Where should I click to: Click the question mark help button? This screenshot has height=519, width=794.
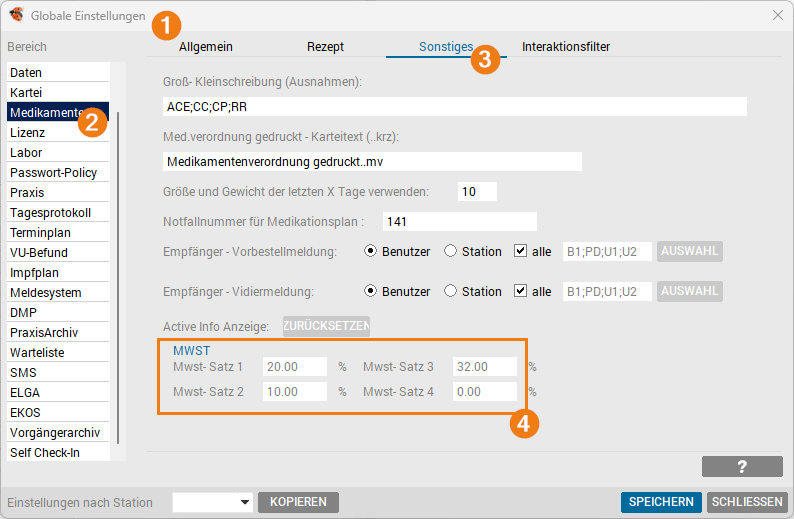click(741, 466)
